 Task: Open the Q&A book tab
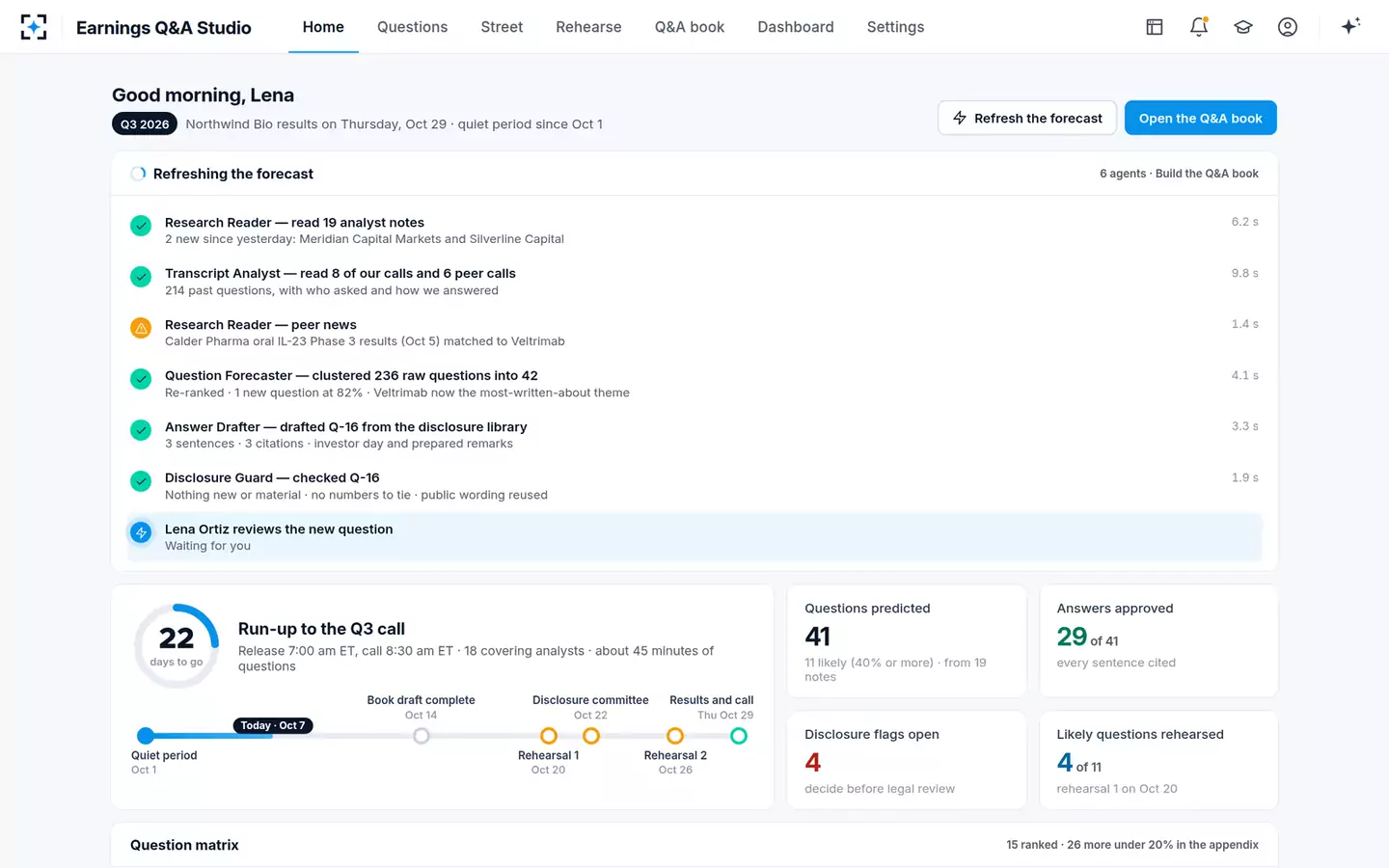(x=689, y=27)
